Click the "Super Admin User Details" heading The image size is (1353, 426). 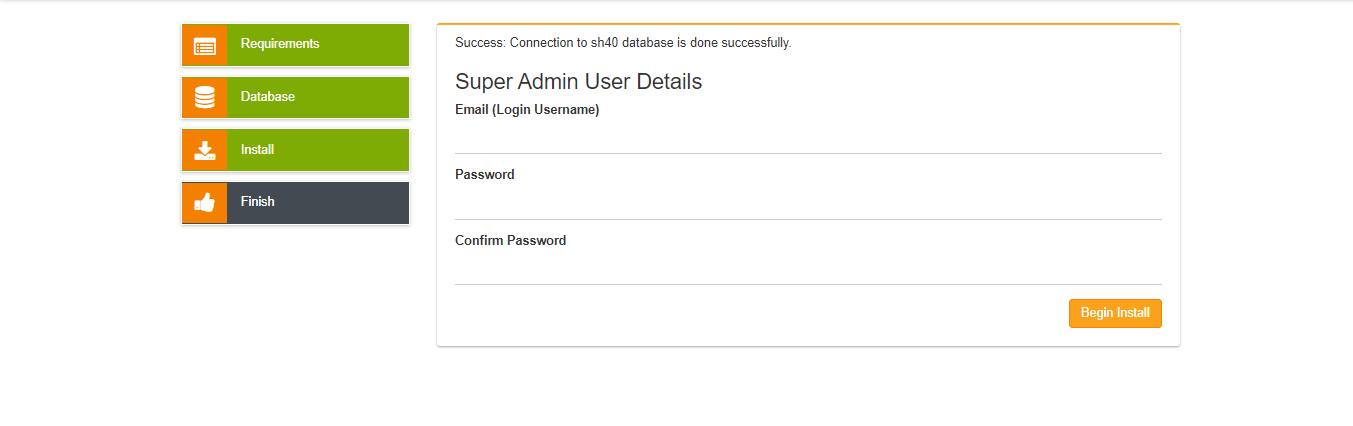578,82
